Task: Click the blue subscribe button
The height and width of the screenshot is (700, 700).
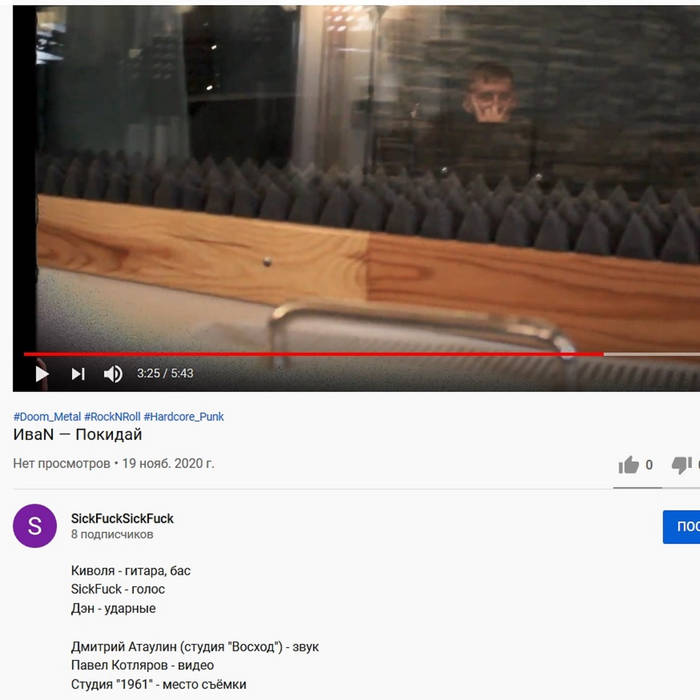Action: (681, 527)
